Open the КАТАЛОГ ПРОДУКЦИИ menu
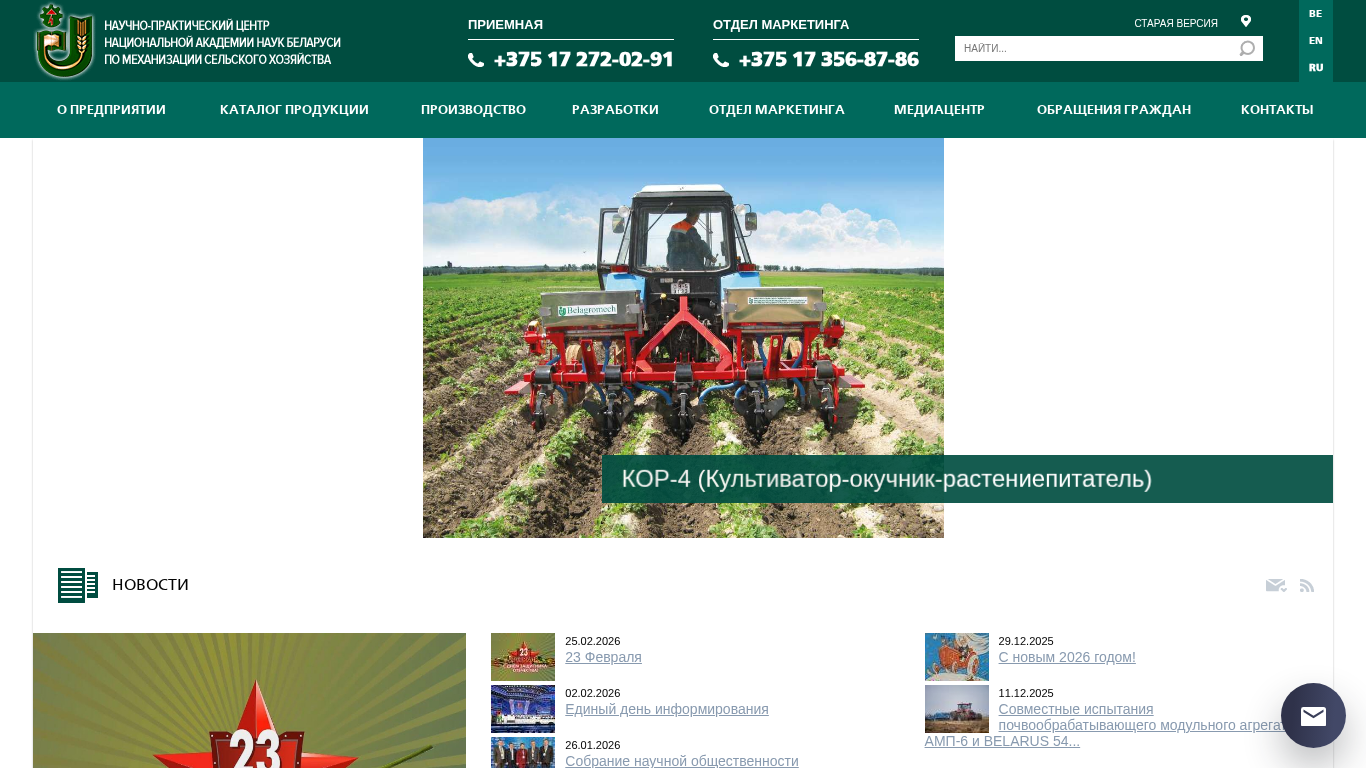Screen dimensions: 1366x768 pos(294,110)
